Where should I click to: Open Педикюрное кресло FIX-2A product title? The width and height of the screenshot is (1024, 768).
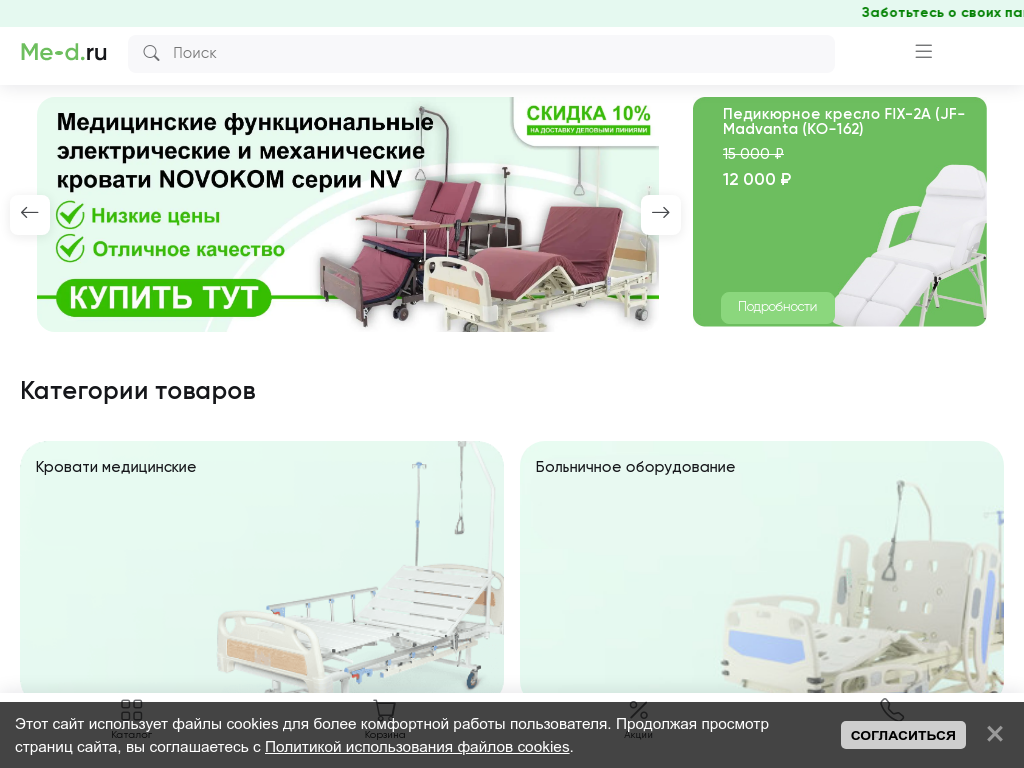click(843, 121)
